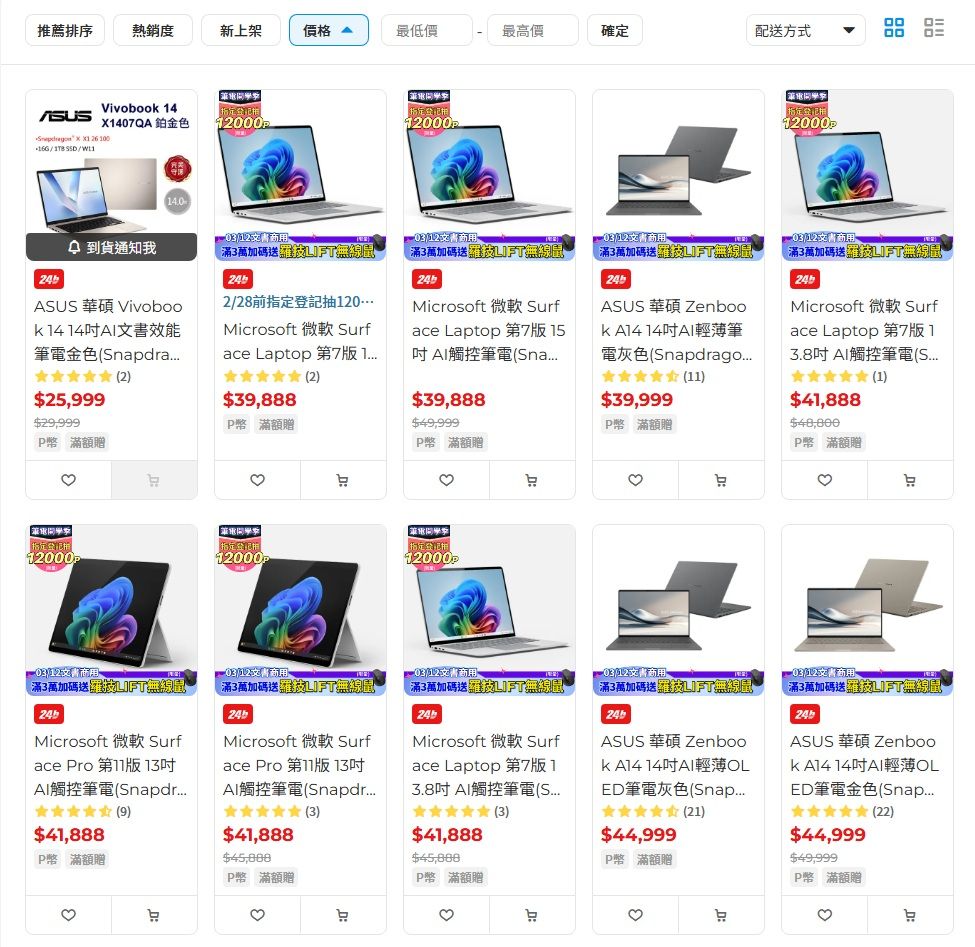The width and height of the screenshot is (975, 947).
Task: Focus the 最低價 input field
Action: 427,30
